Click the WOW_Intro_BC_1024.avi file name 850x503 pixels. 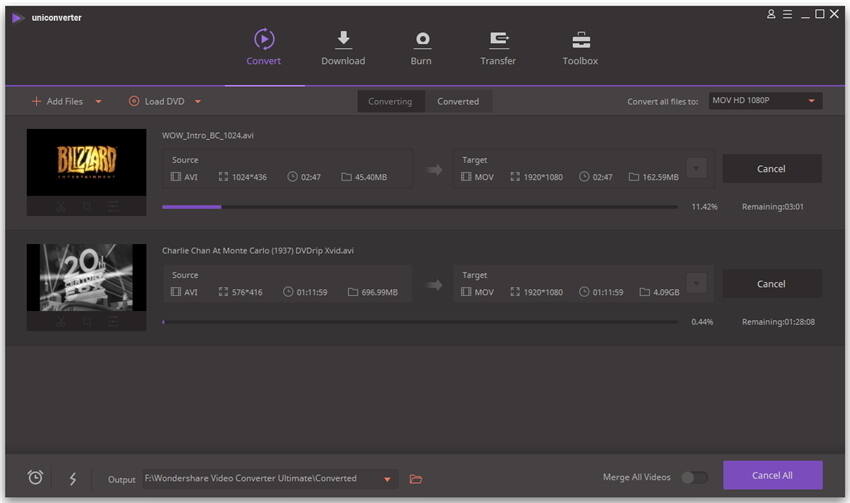[208, 136]
